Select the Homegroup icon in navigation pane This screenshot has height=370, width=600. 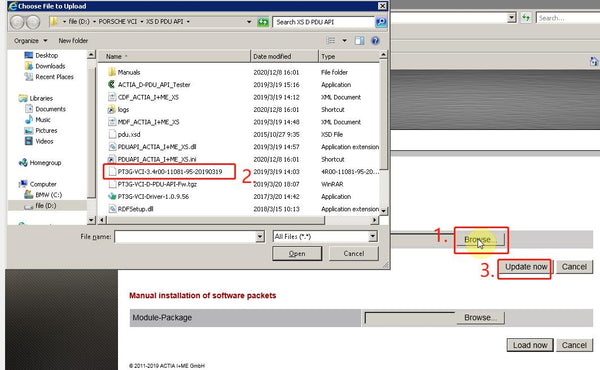23,163
